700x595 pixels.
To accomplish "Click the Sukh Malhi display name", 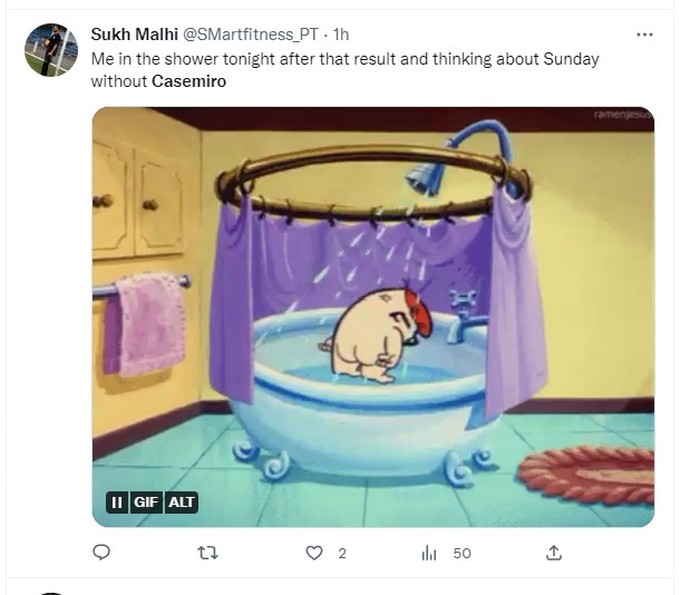I will tap(135, 35).
